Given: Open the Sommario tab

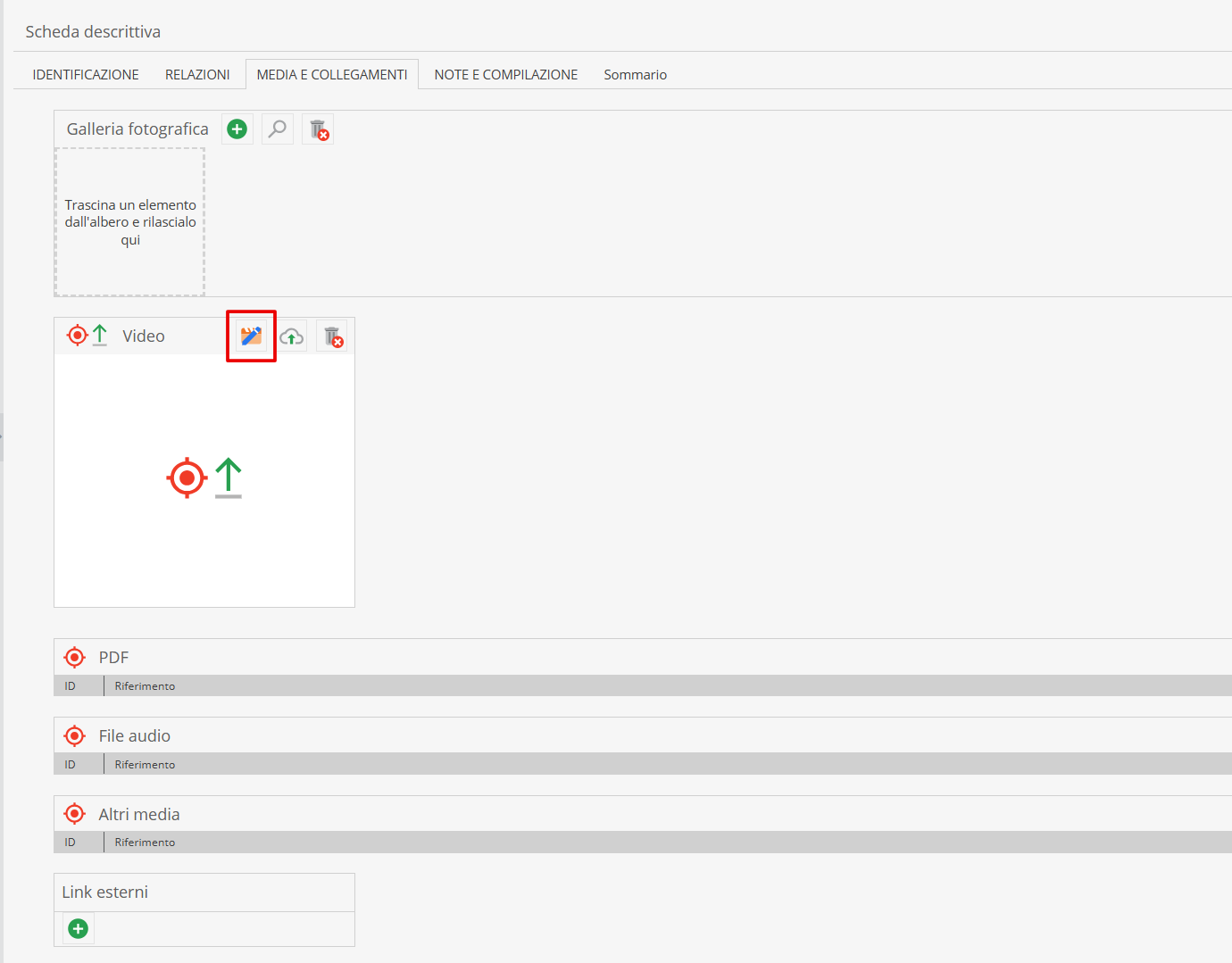Looking at the screenshot, I should tap(635, 75).
